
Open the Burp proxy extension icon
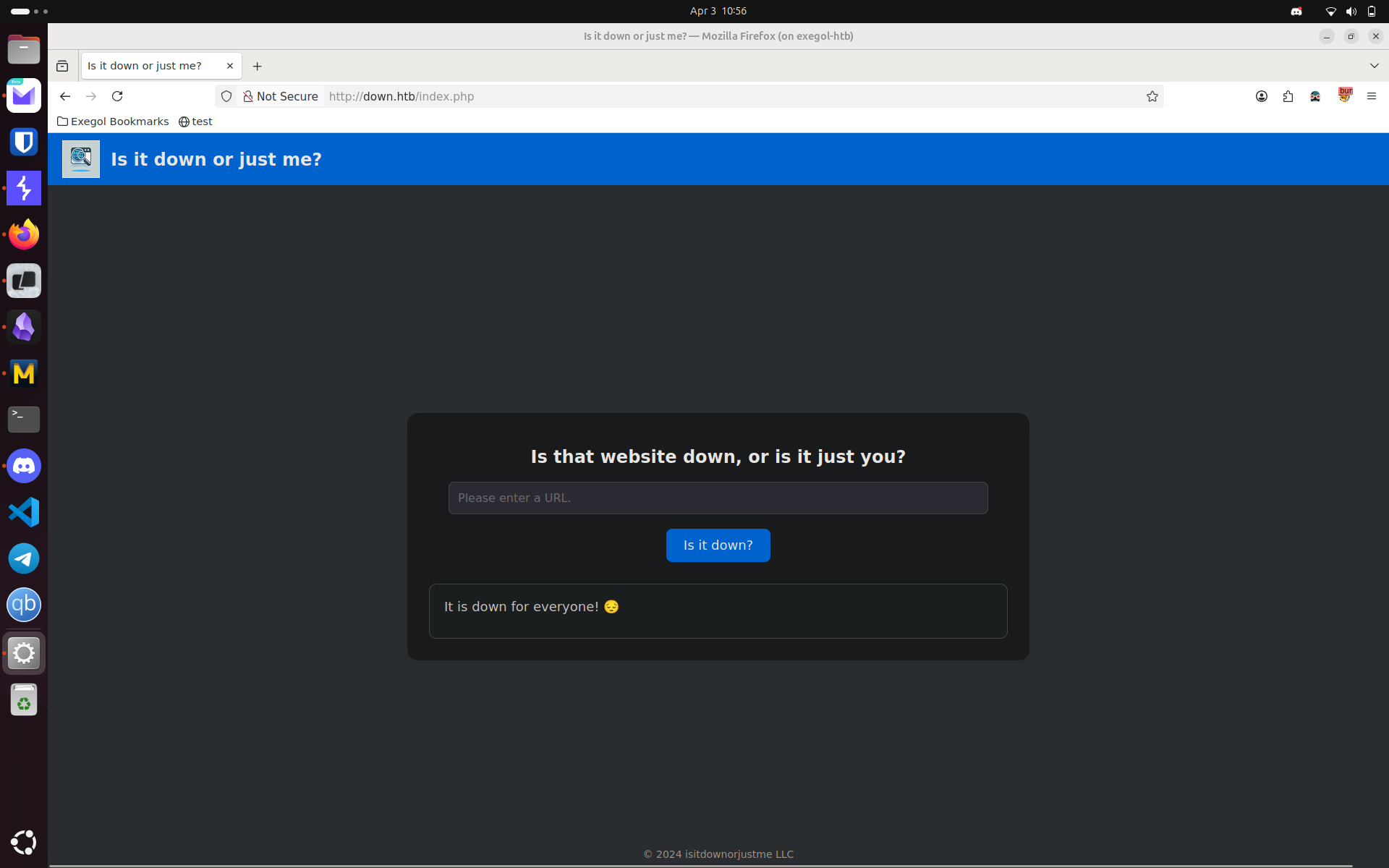tap(1344, 95)
